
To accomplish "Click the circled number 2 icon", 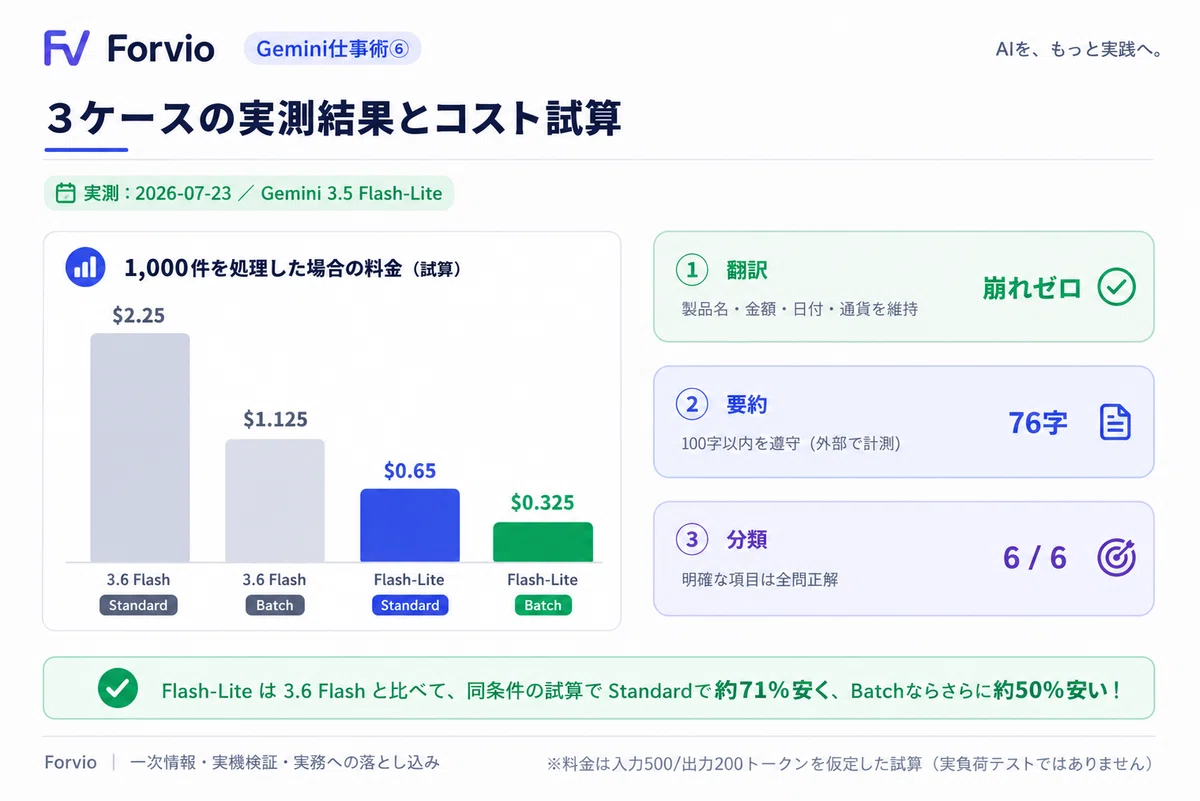I will pos(692,405).
